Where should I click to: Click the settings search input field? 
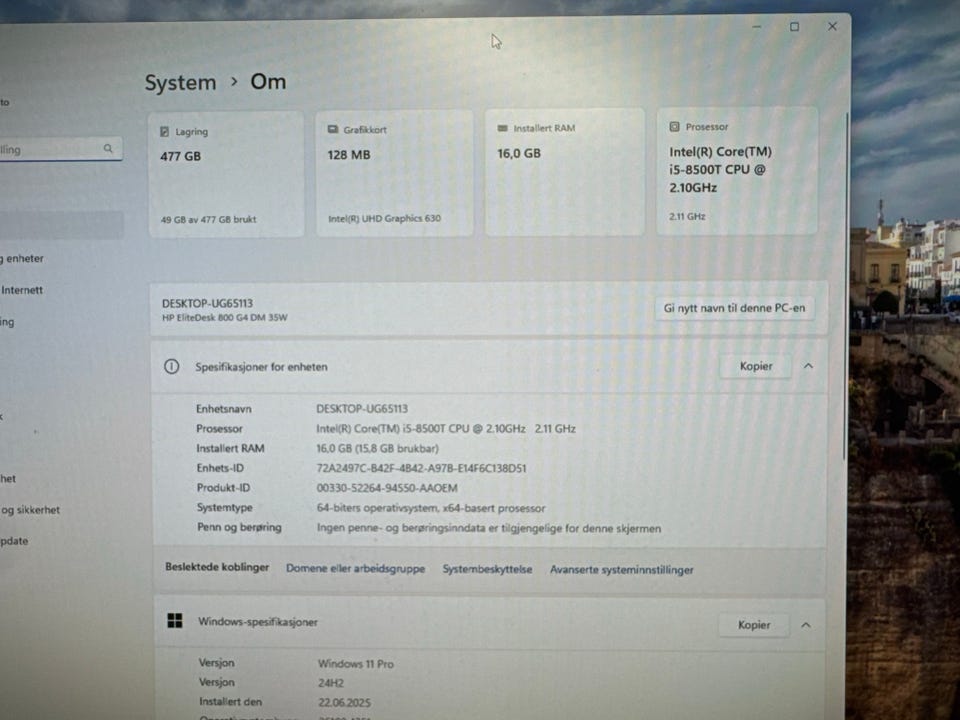tap(60, 149)
